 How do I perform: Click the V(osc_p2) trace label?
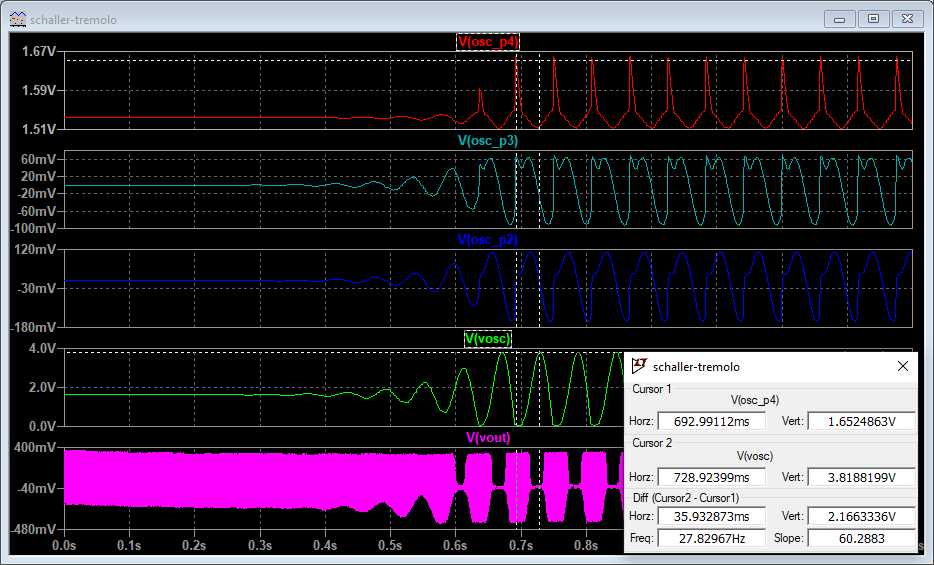487,240
